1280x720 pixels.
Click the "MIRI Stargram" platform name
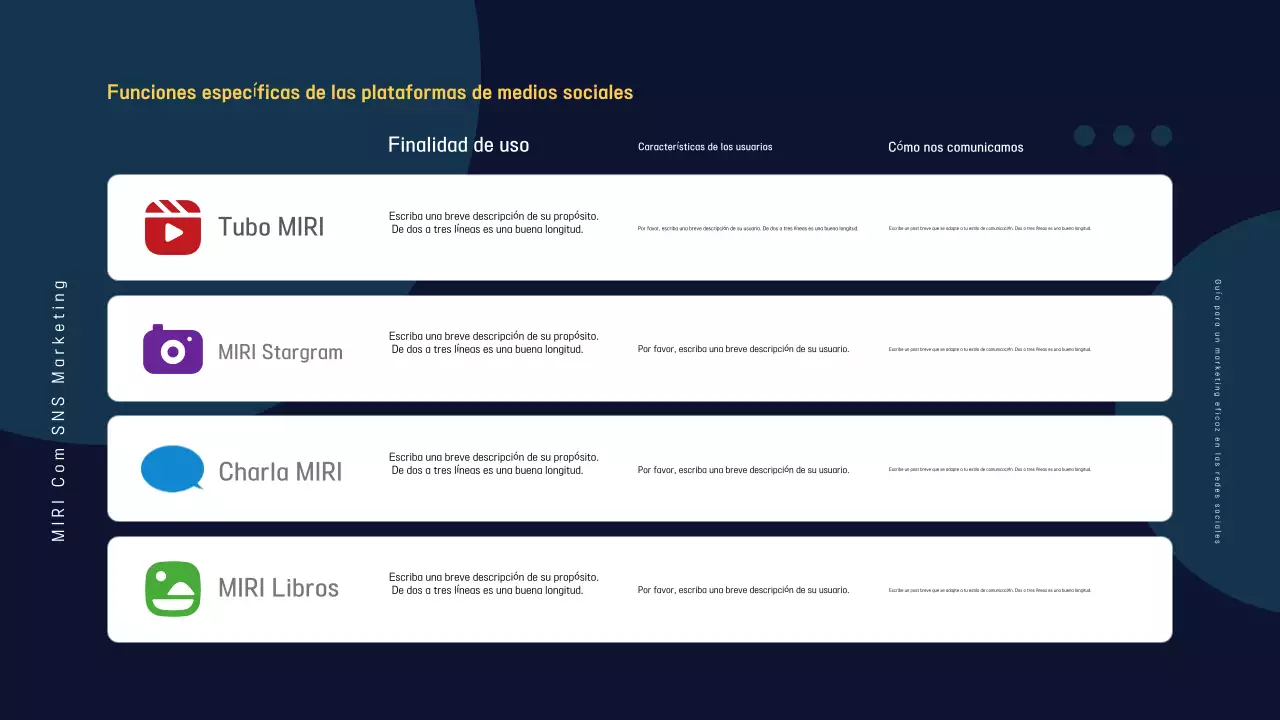click(x=280, y=352)
